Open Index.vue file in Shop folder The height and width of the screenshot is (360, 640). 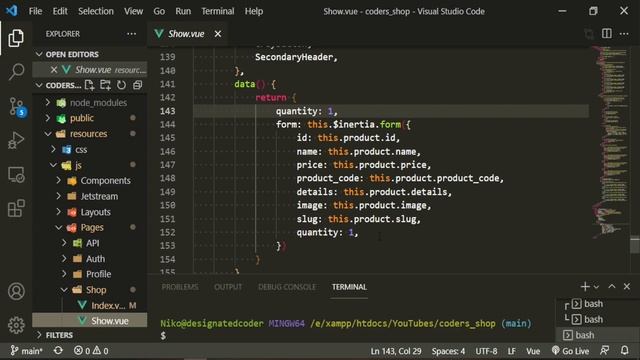pyautogui.click(x=90, y=305)
